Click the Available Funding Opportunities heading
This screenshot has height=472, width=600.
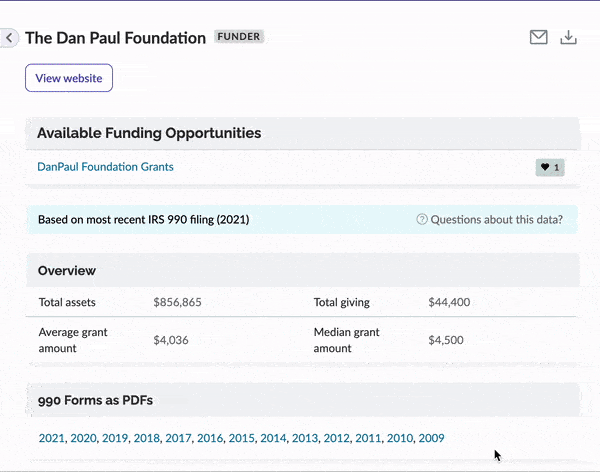(x=149, y=133)
